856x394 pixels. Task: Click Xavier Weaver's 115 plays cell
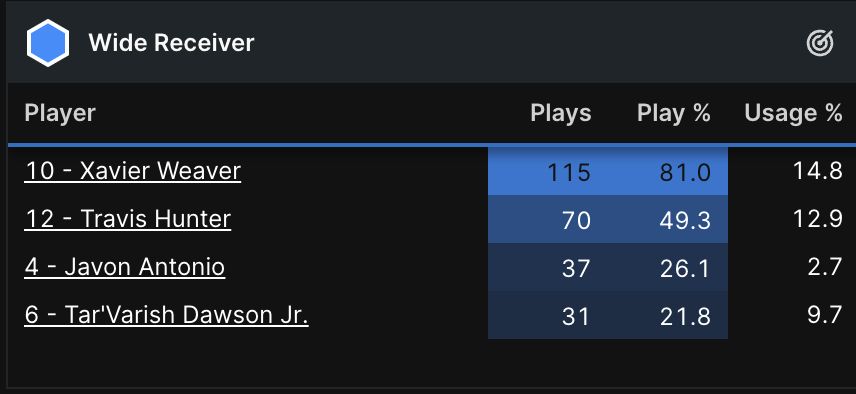click(x=548, y=171)
